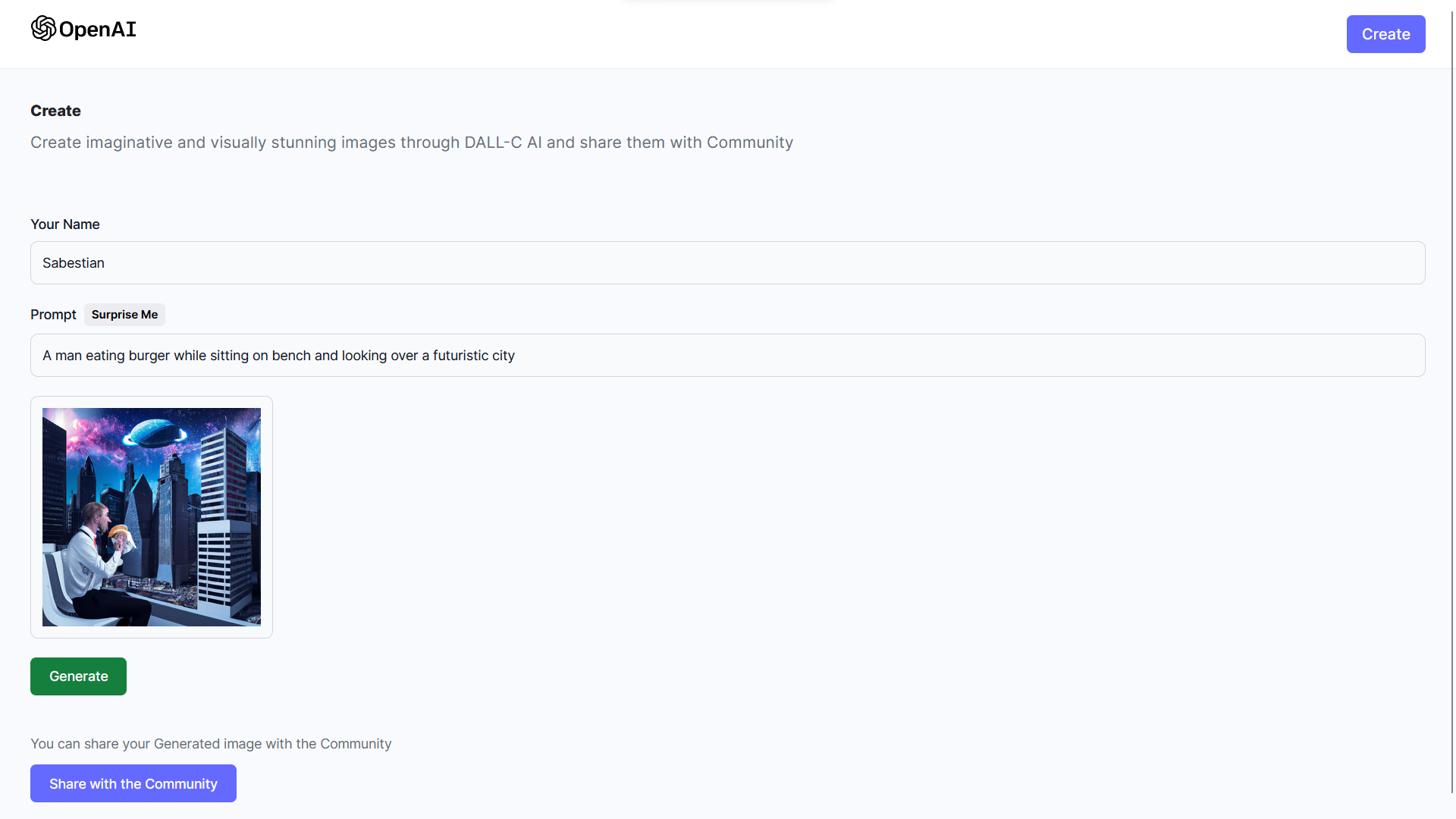Click the OpenAI knot logo icon
This screenshot has height=819, width=1456.
click(43, 29)
